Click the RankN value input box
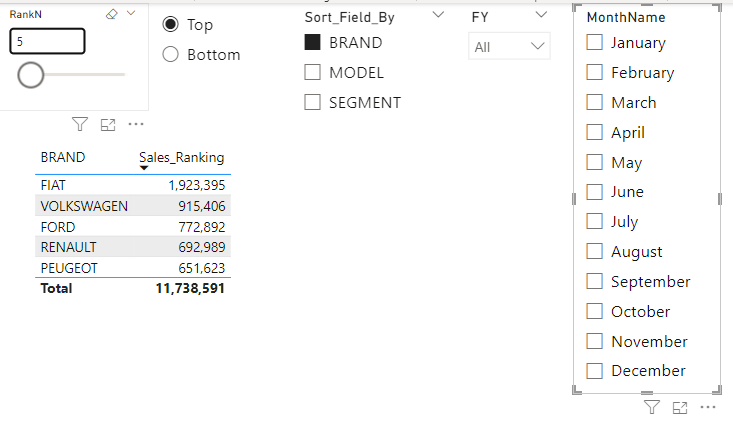Screen dimensions: 733x443 (47, 41)
